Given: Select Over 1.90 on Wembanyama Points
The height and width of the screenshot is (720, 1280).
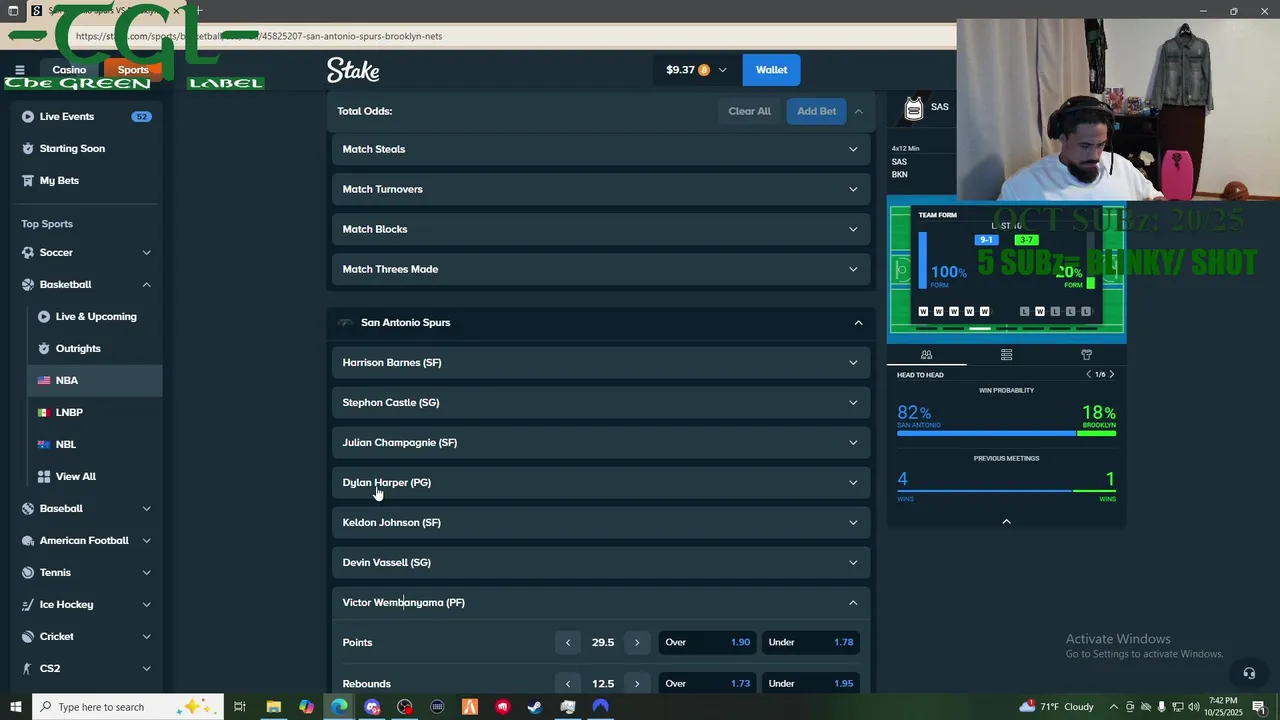Looking at the screenshot, I should (707, 643).
